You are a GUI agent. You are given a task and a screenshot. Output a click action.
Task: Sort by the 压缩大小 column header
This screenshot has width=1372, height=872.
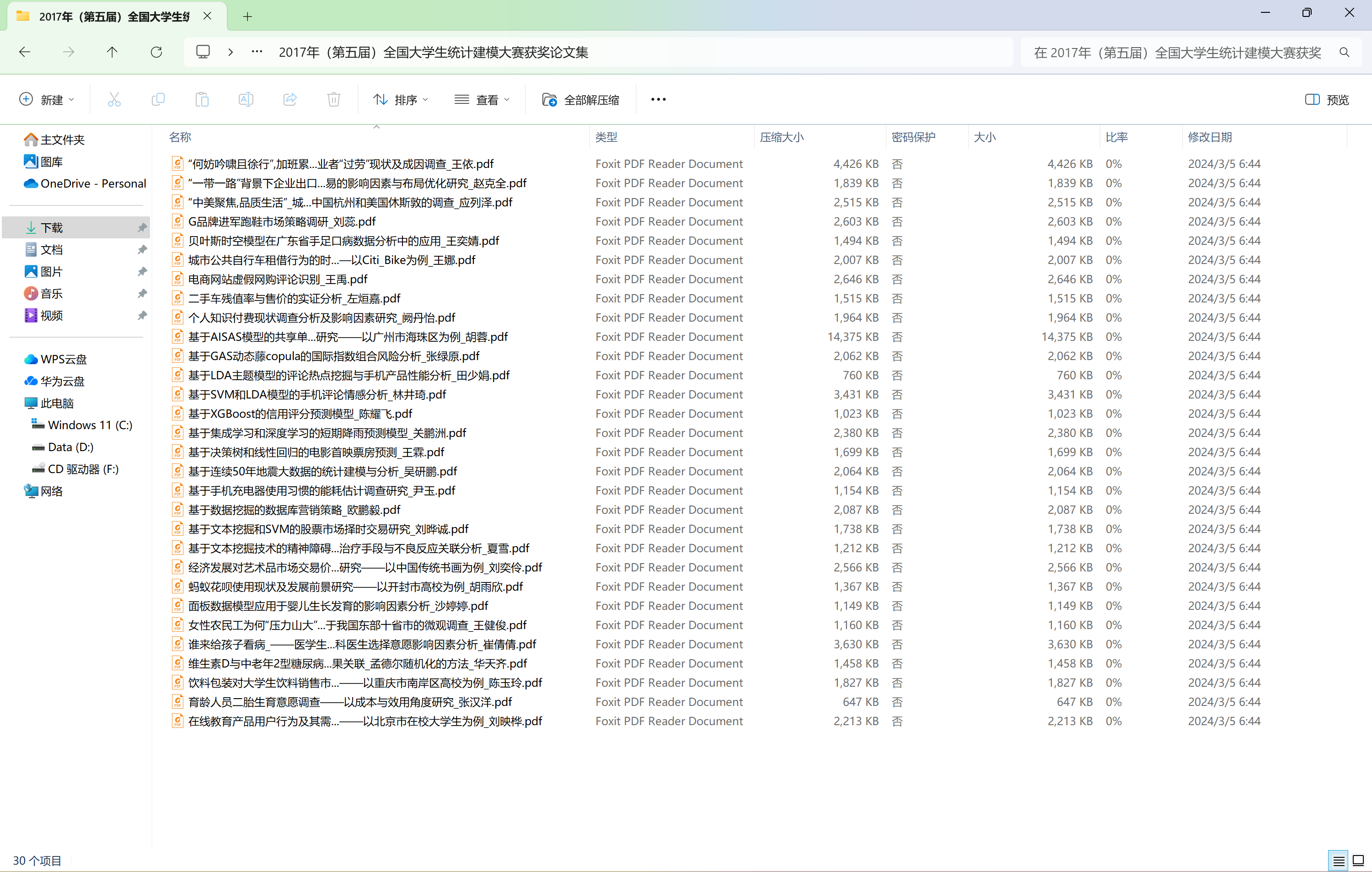click(782, 137)
